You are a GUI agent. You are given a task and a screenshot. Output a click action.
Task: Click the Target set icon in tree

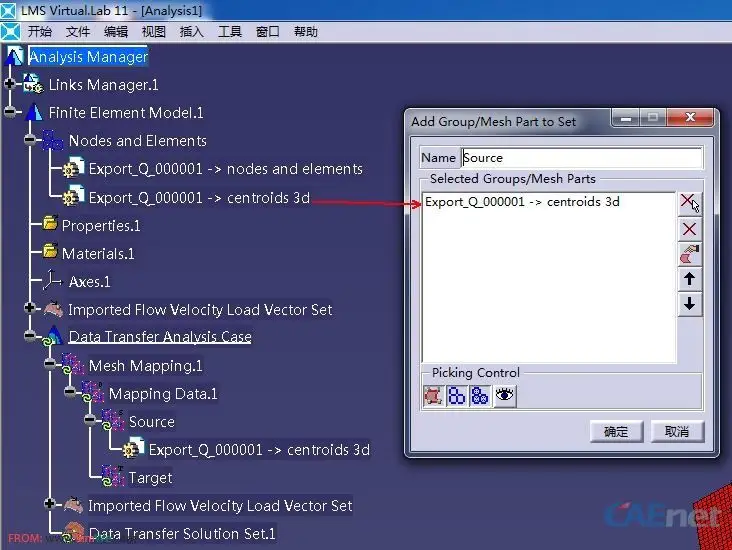113,476
